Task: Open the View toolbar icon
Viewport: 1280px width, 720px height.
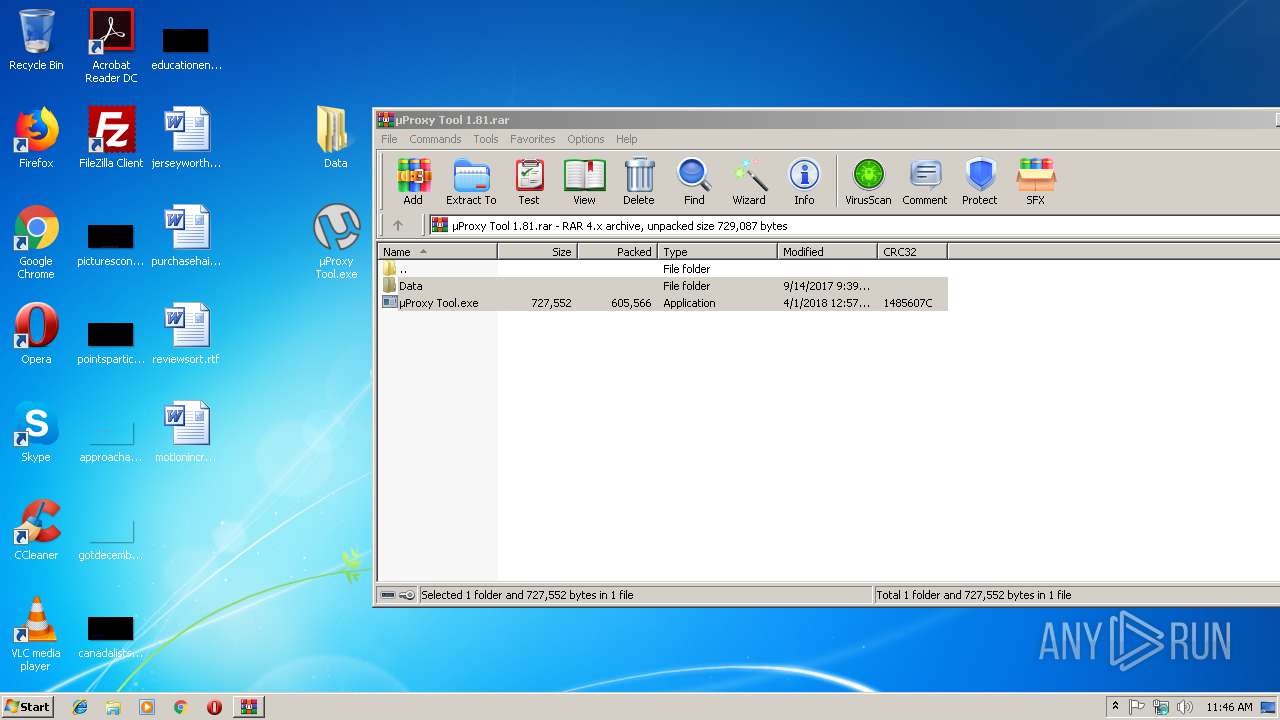Action: (x=584, y=182)
